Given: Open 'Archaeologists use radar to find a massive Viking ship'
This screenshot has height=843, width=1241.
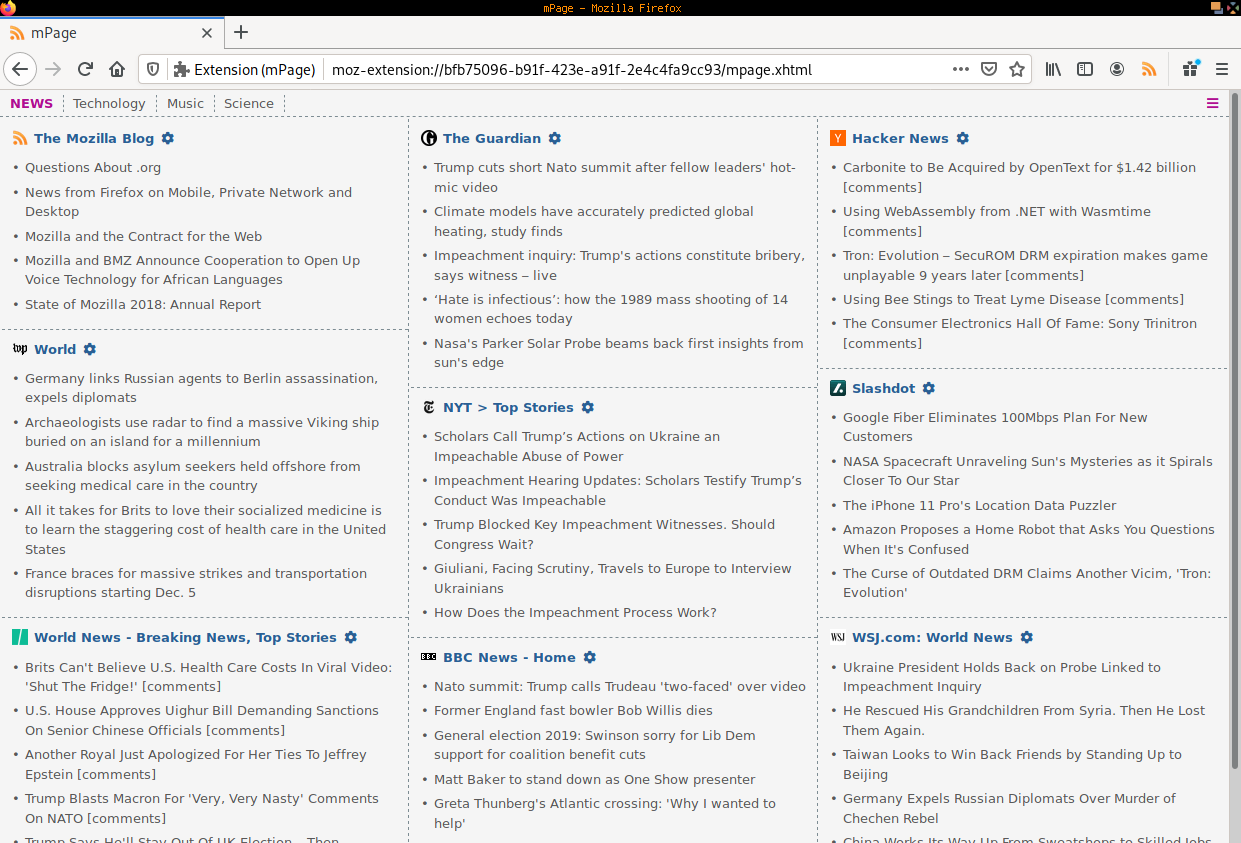Looking at the screenshot, I should tap(201, 432).
